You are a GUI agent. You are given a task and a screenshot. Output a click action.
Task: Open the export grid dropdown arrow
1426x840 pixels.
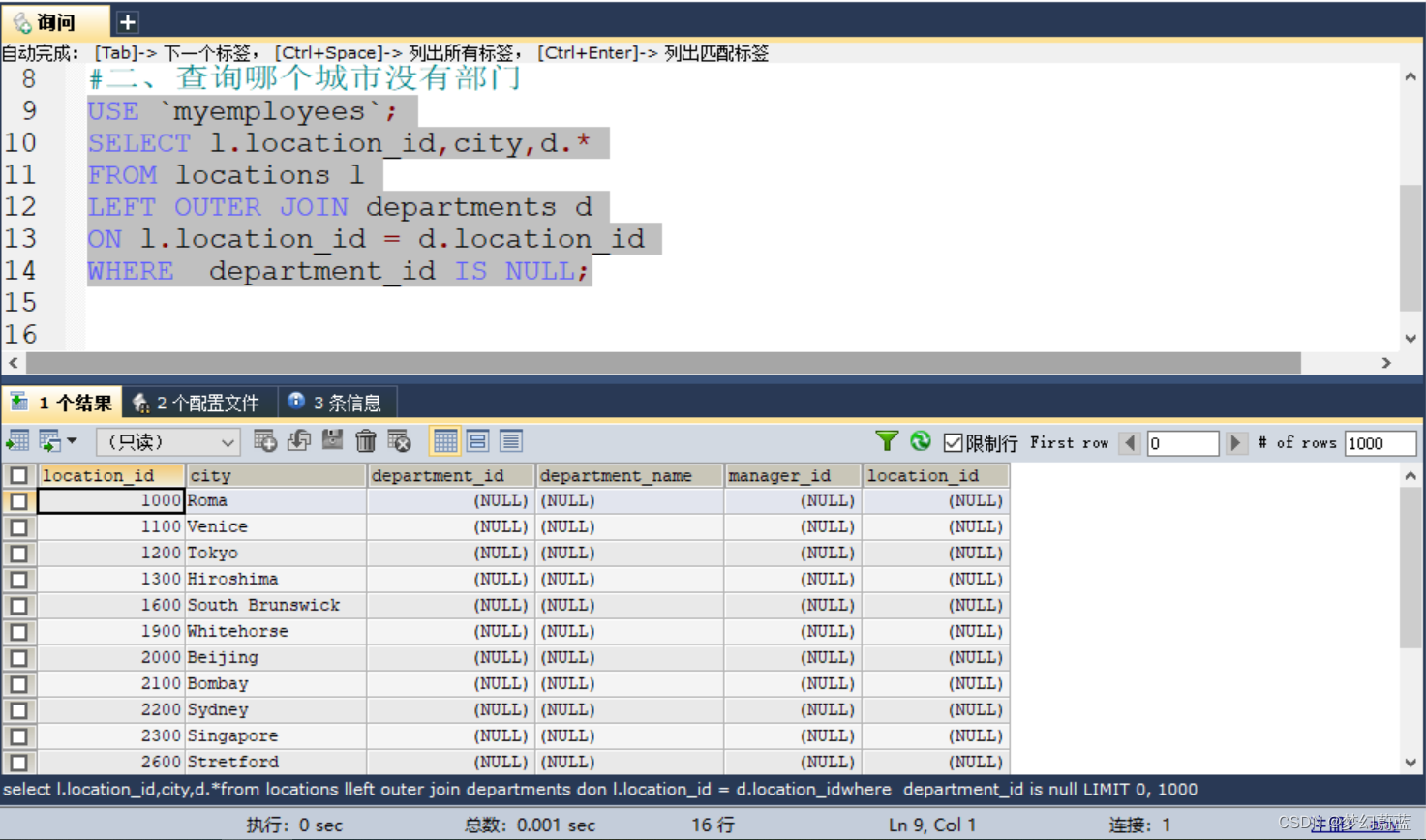point(71,442)
